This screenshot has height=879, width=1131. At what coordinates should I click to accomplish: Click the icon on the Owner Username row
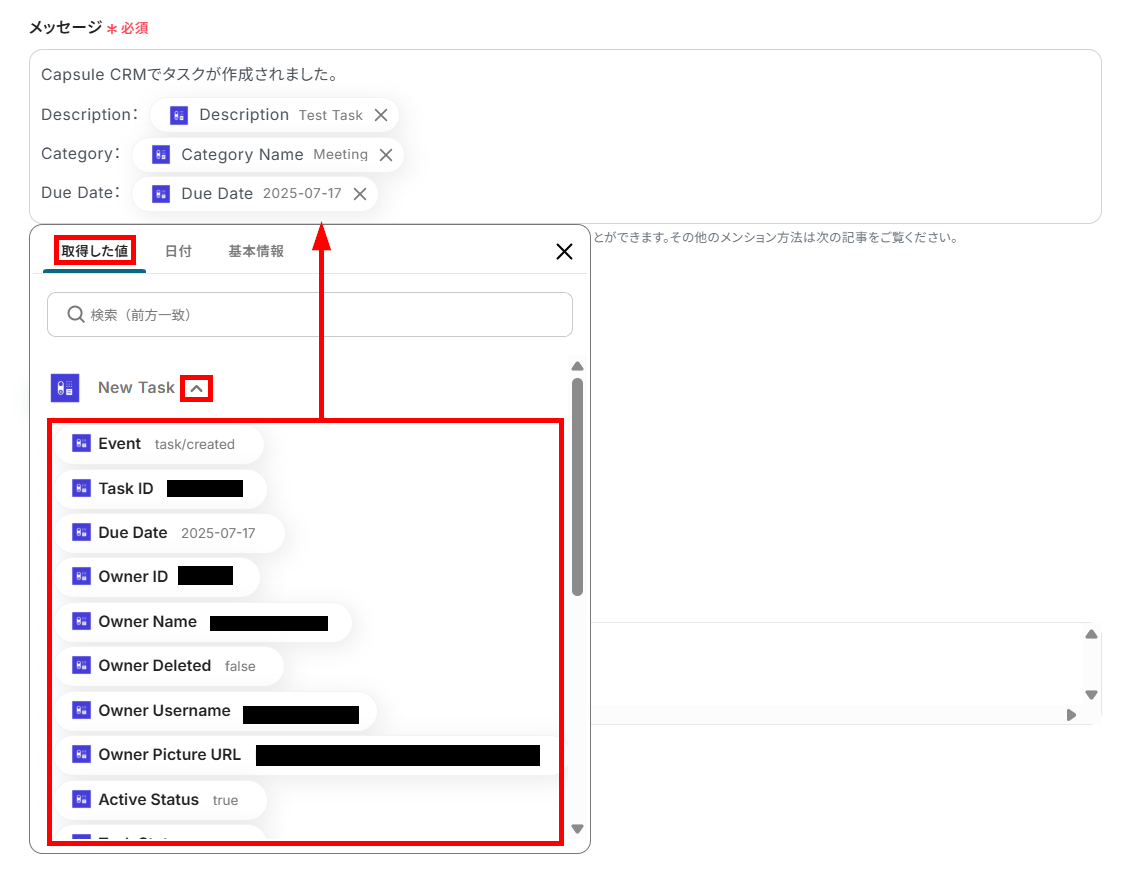82,710
